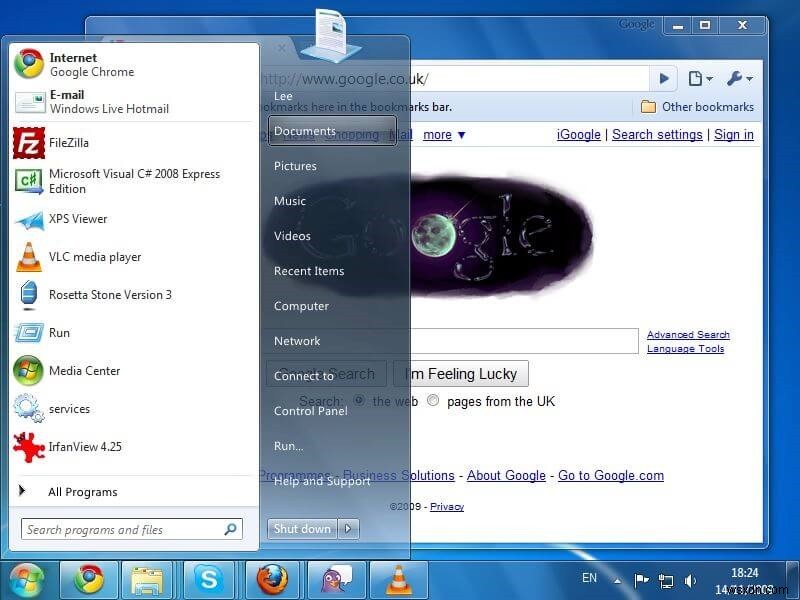
Task: Select Documents in the Start menu
Action: 306,130
